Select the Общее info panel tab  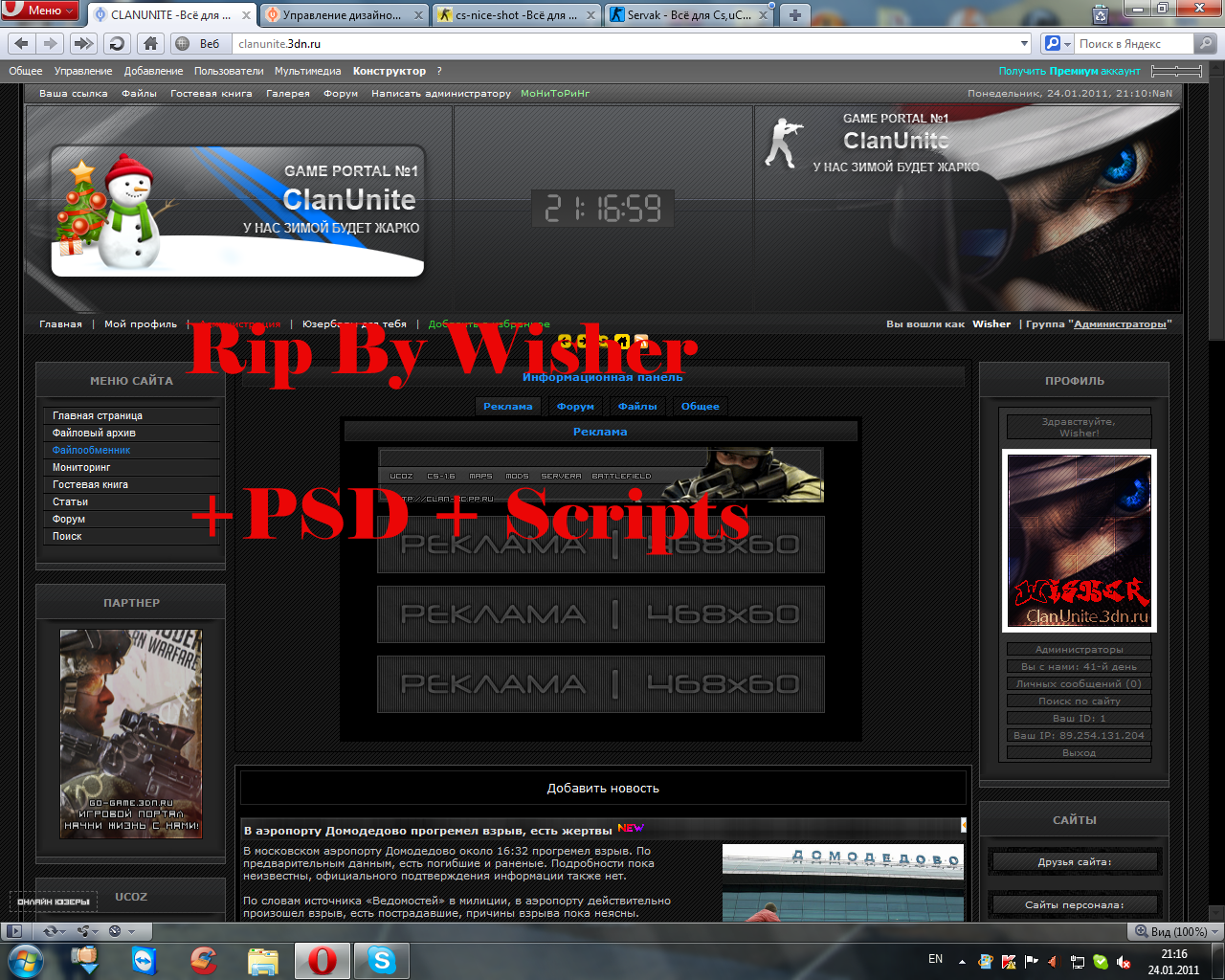coord(700,407)
